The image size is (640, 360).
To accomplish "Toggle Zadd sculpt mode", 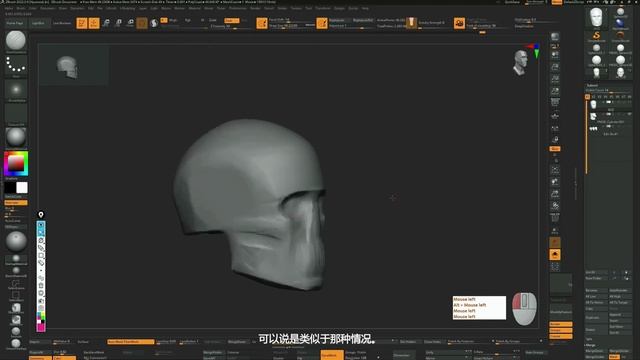I will pyautogui.click(x=232, y=20).
